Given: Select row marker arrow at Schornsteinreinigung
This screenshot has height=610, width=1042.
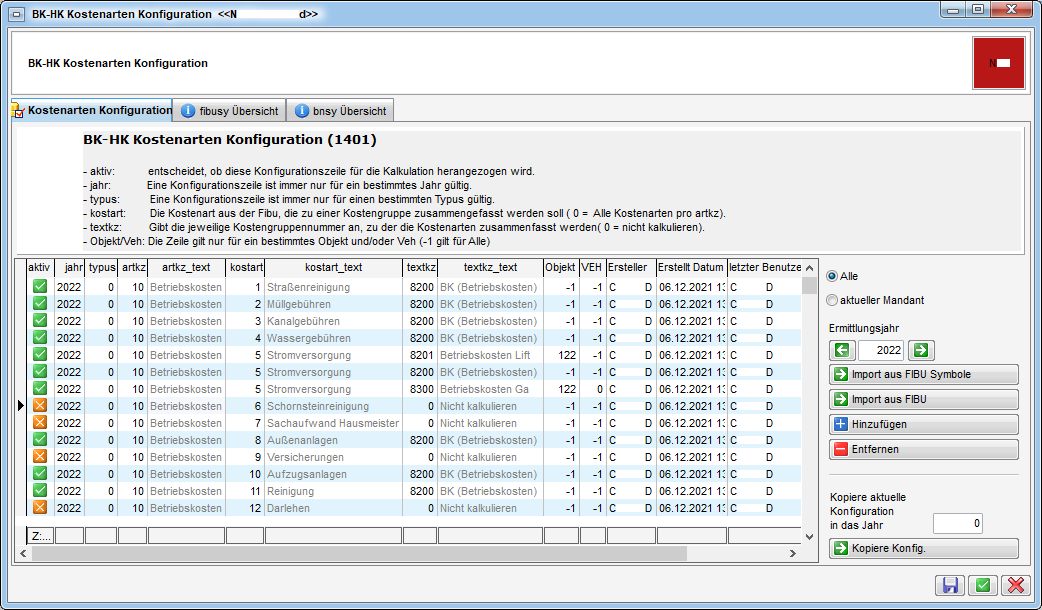Looking at the screenshot, I should (x=21, y=405).
